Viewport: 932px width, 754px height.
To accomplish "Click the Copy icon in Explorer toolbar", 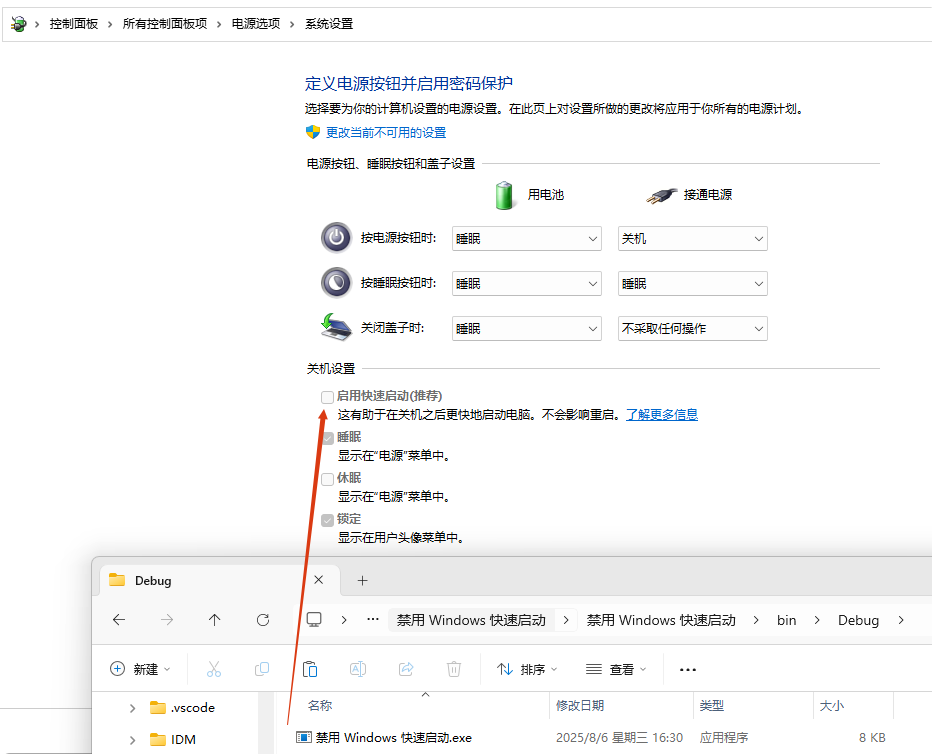I will pos(262,669).
